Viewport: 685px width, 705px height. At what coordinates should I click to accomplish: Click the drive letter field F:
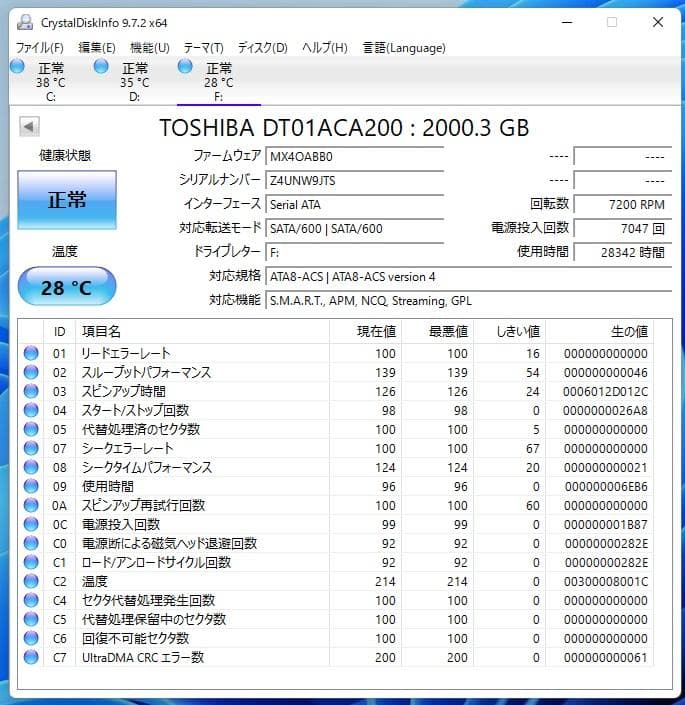tap(355, 253)
